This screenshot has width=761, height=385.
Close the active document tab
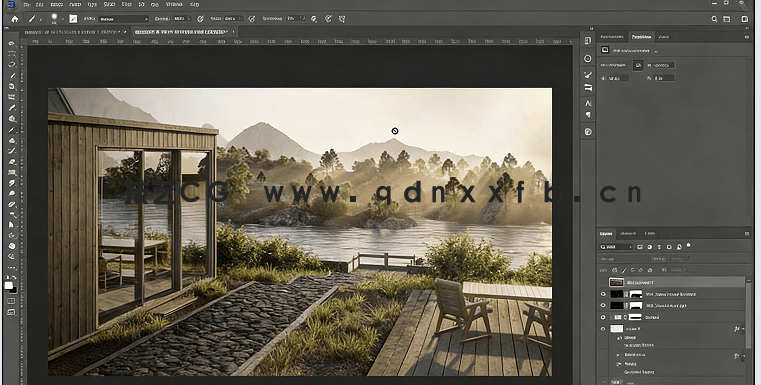(x=233, y=32)
